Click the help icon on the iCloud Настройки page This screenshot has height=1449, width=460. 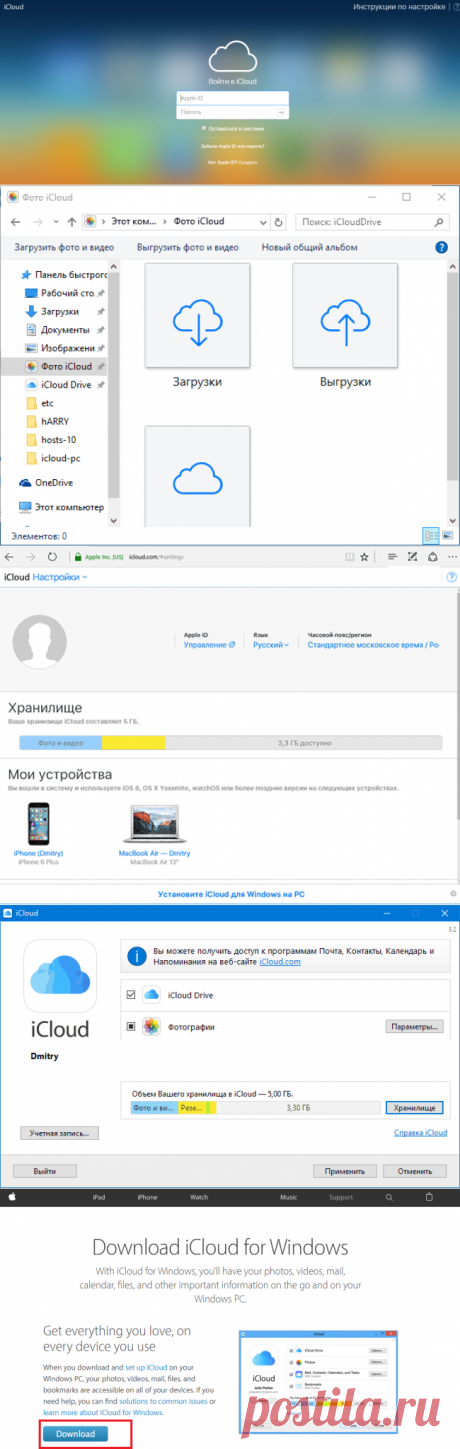click(x=453, y=577)
